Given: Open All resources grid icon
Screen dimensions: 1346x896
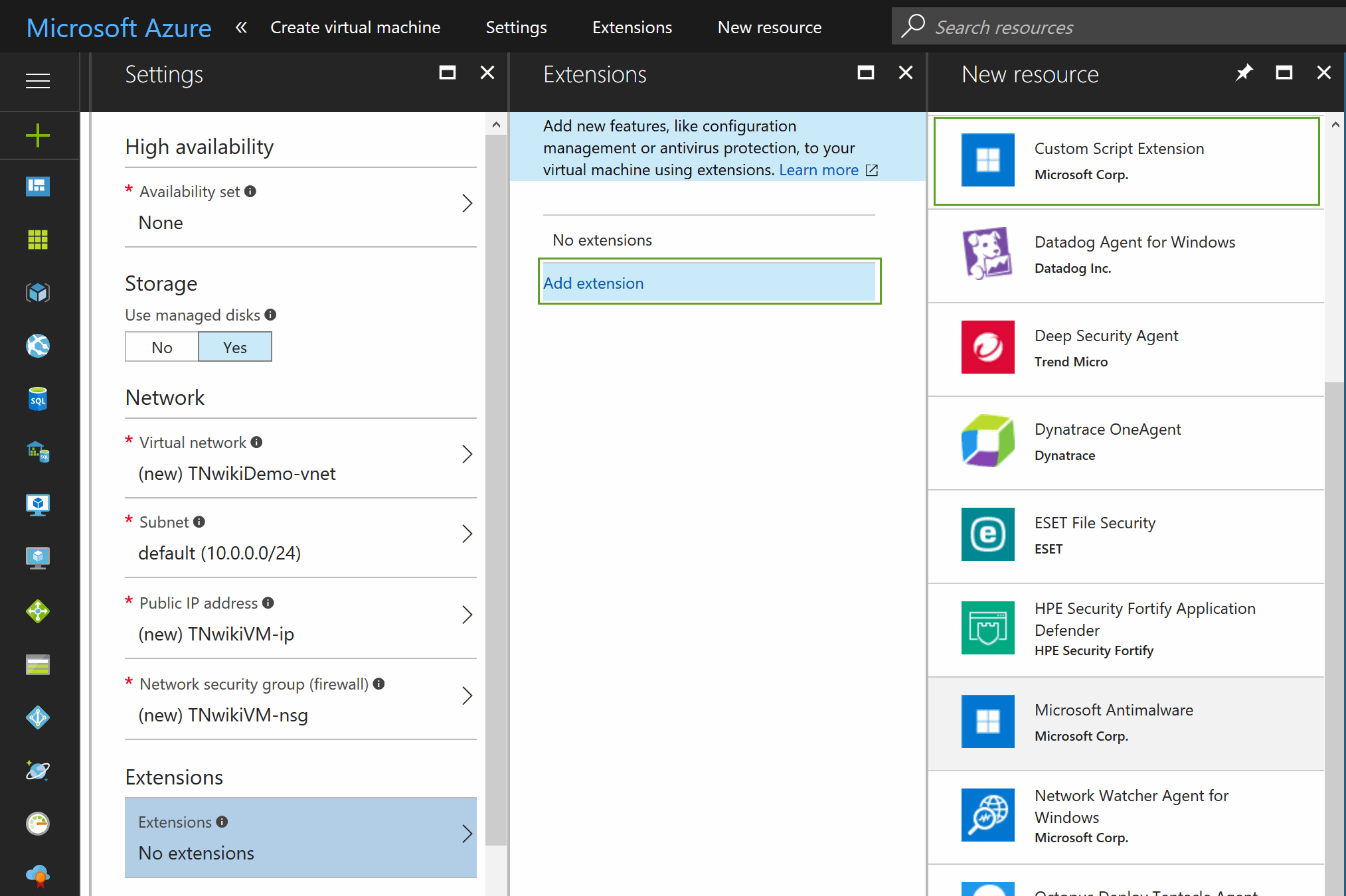Looking at the screenshot, I should [x=38, y=239].
